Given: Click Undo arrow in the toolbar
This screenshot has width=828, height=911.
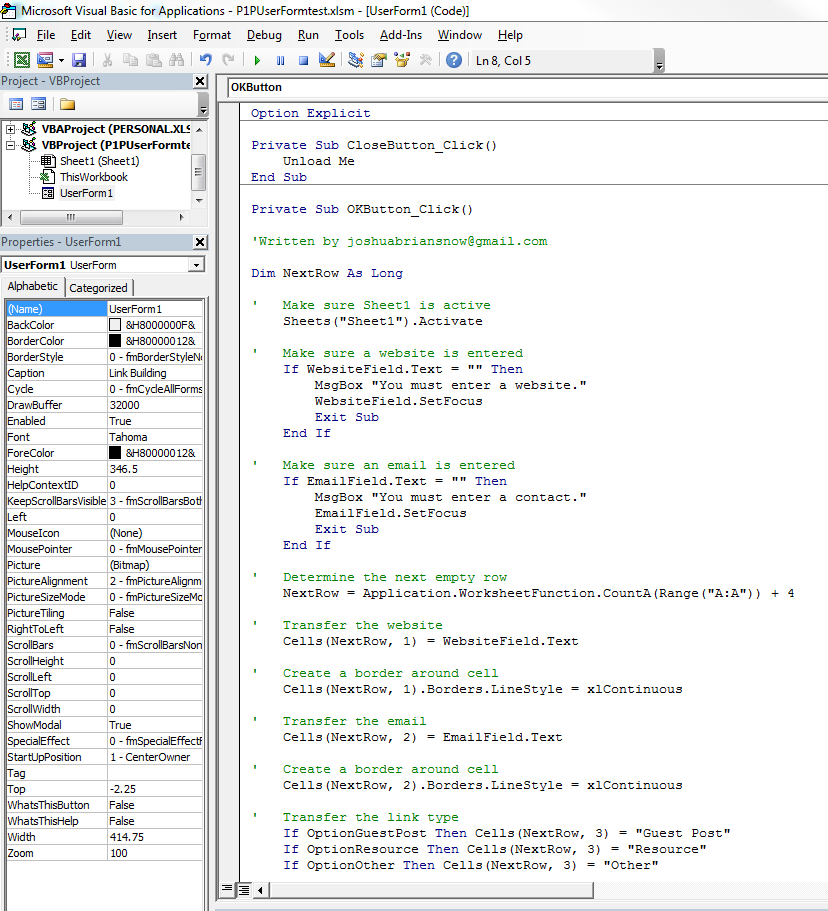Looking at the screenshot, I should (206, 60).
